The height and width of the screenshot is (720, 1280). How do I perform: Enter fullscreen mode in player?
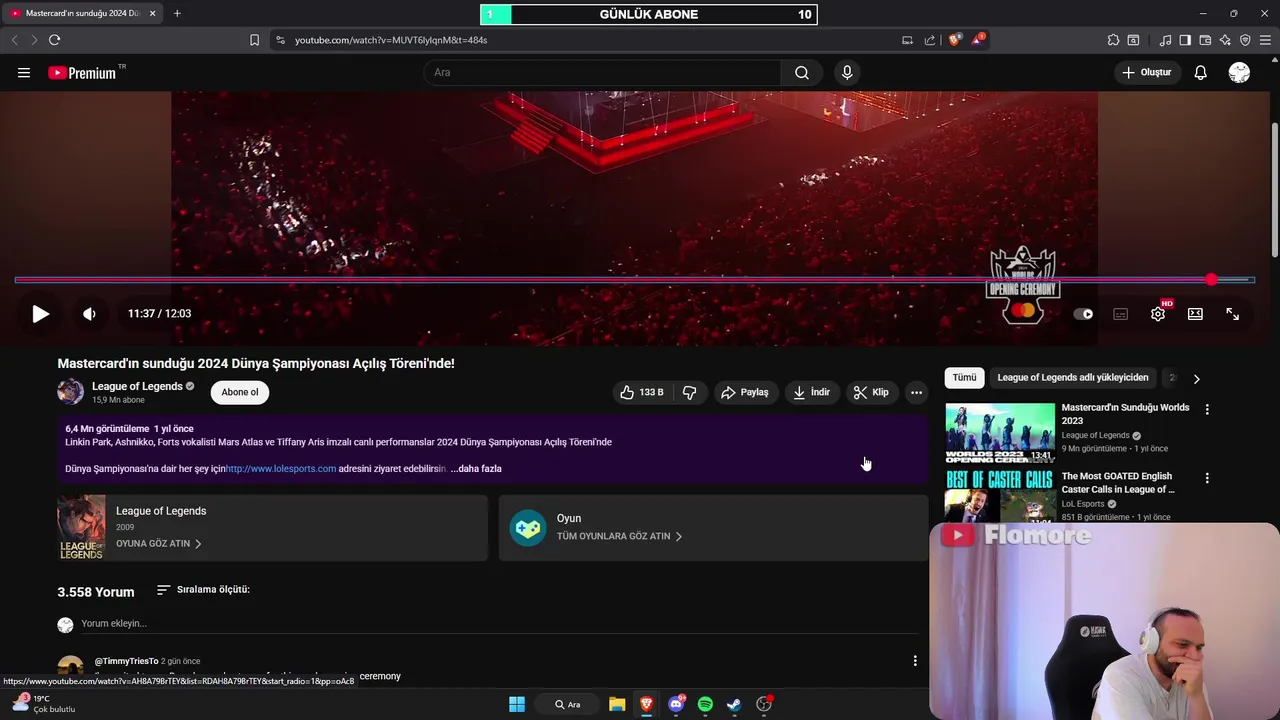point(1233,314)
